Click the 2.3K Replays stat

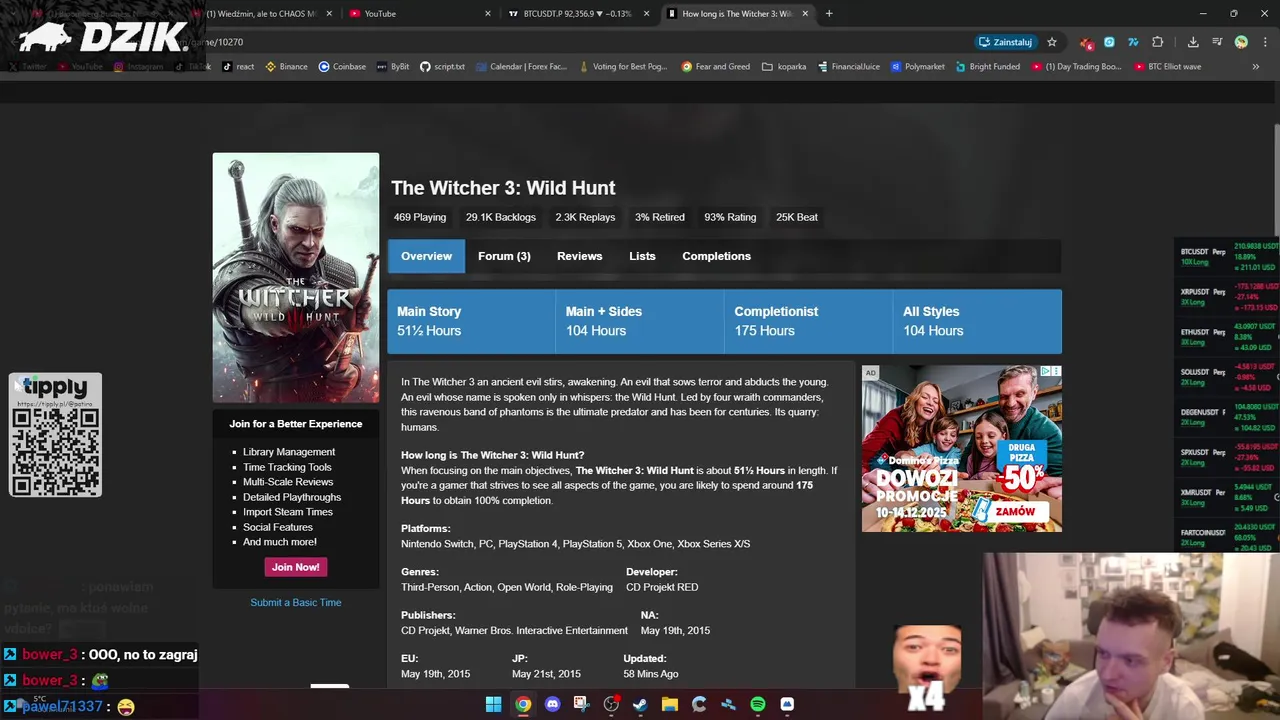pos(585,217)
